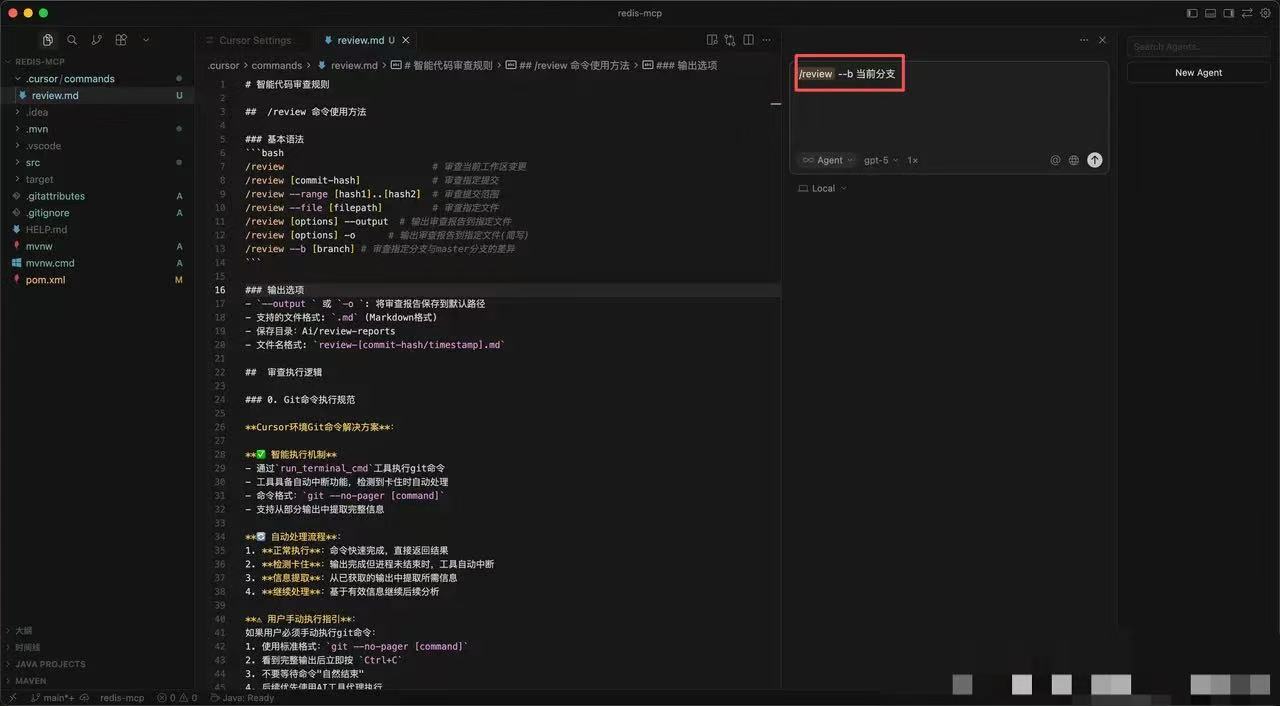Click the Search Agents input field
Image resolution: width=1280 pixels, height=706 pixels.
coord(1198,47)
